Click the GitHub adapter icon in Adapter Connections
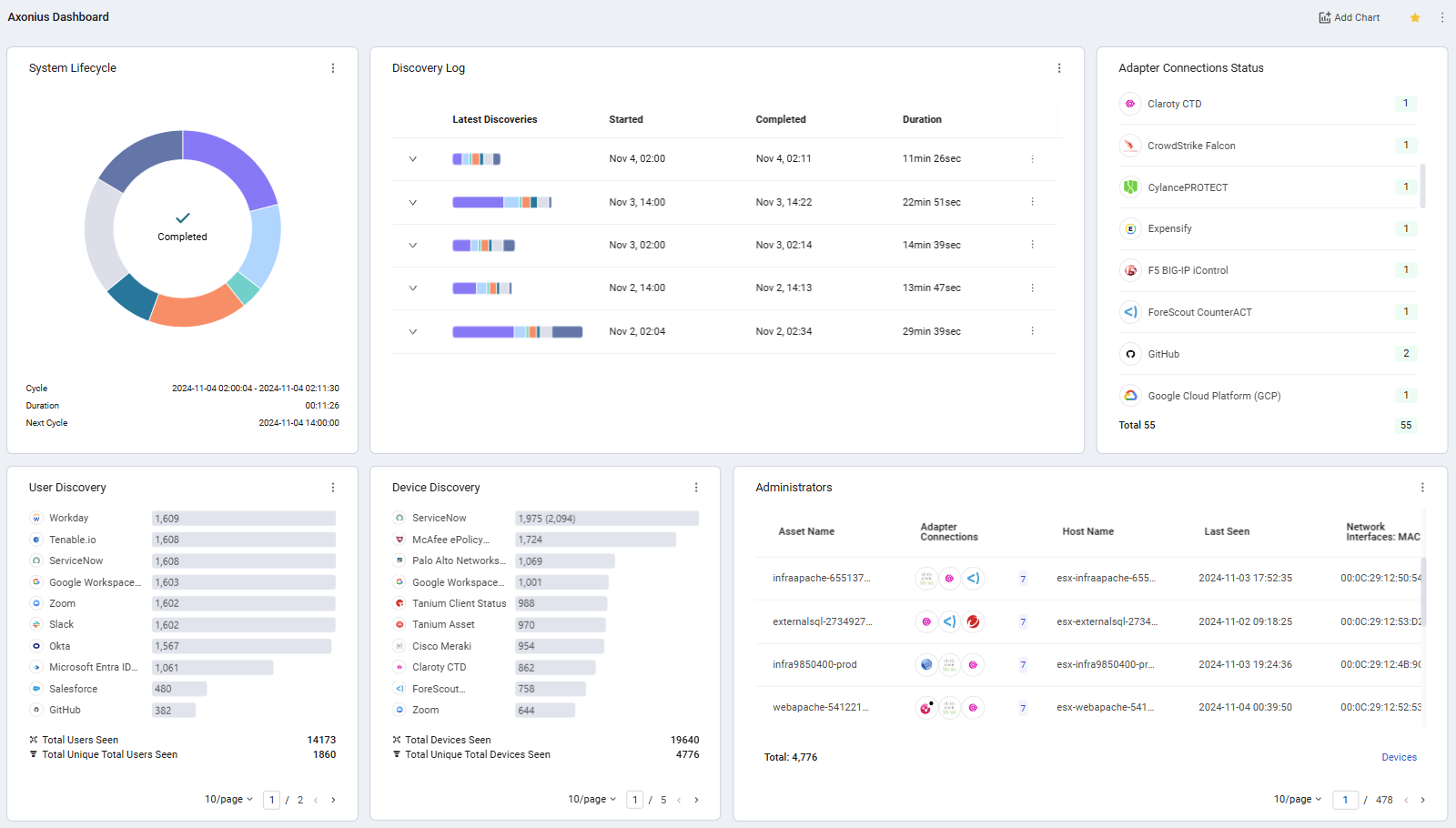This screenshot has width=1456, height=828. click(1130, 354)
